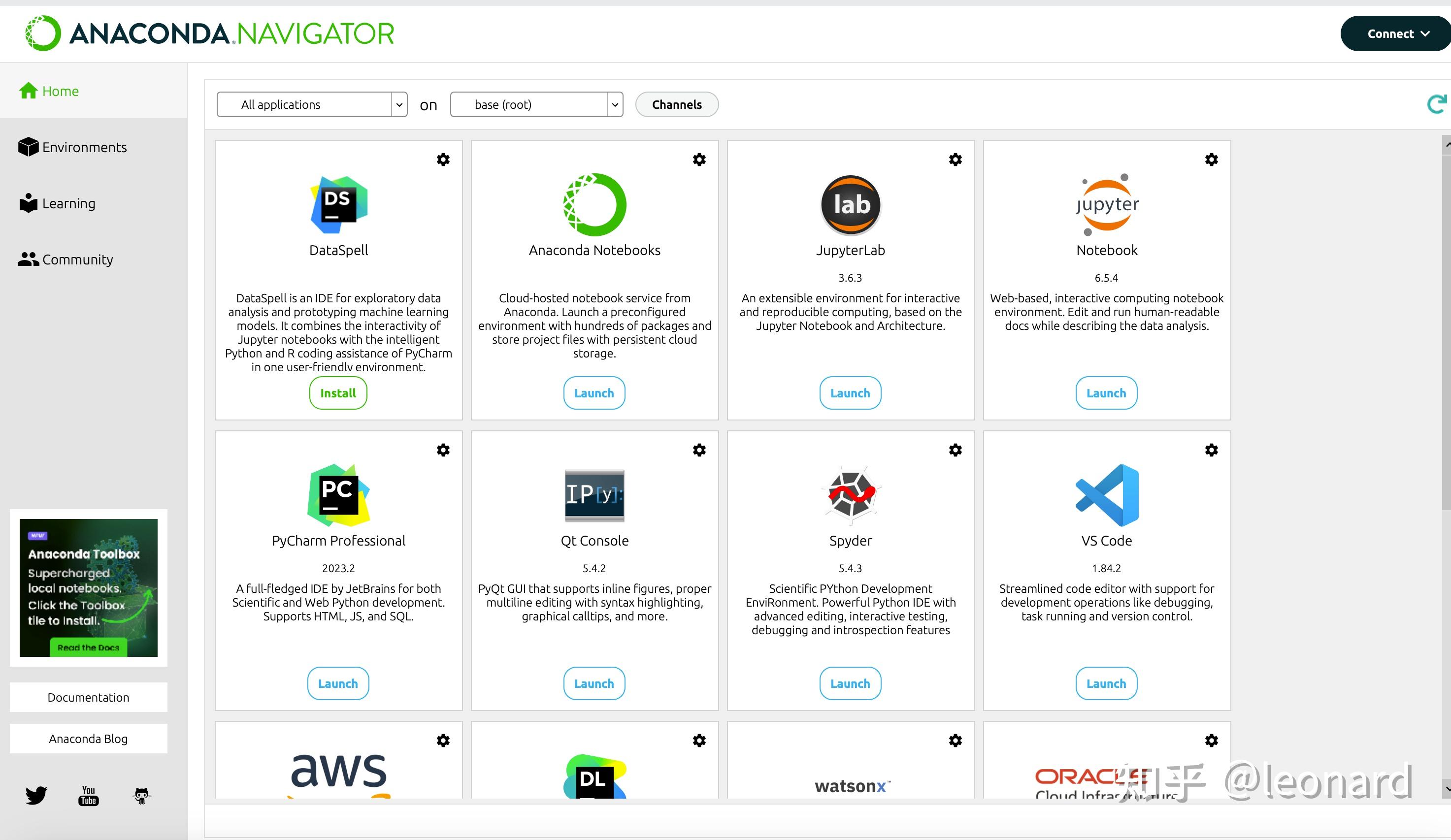Image resolution: width=1451 pixels, height=840 pixels.
Task: Switch to the Learning tab
Action: click(68, 203)
